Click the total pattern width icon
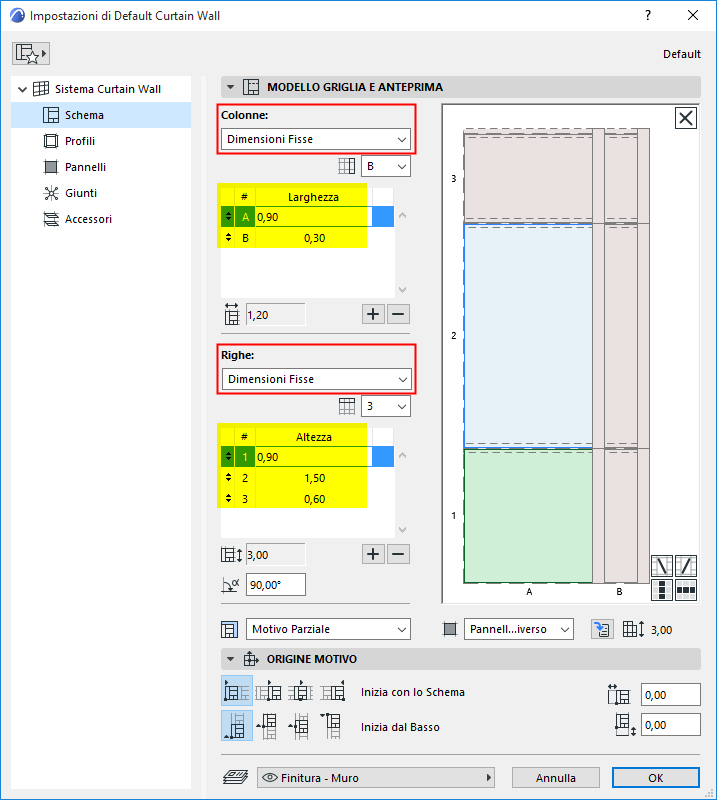The width and height of the screenshot is (717, 800). (232, 314)
